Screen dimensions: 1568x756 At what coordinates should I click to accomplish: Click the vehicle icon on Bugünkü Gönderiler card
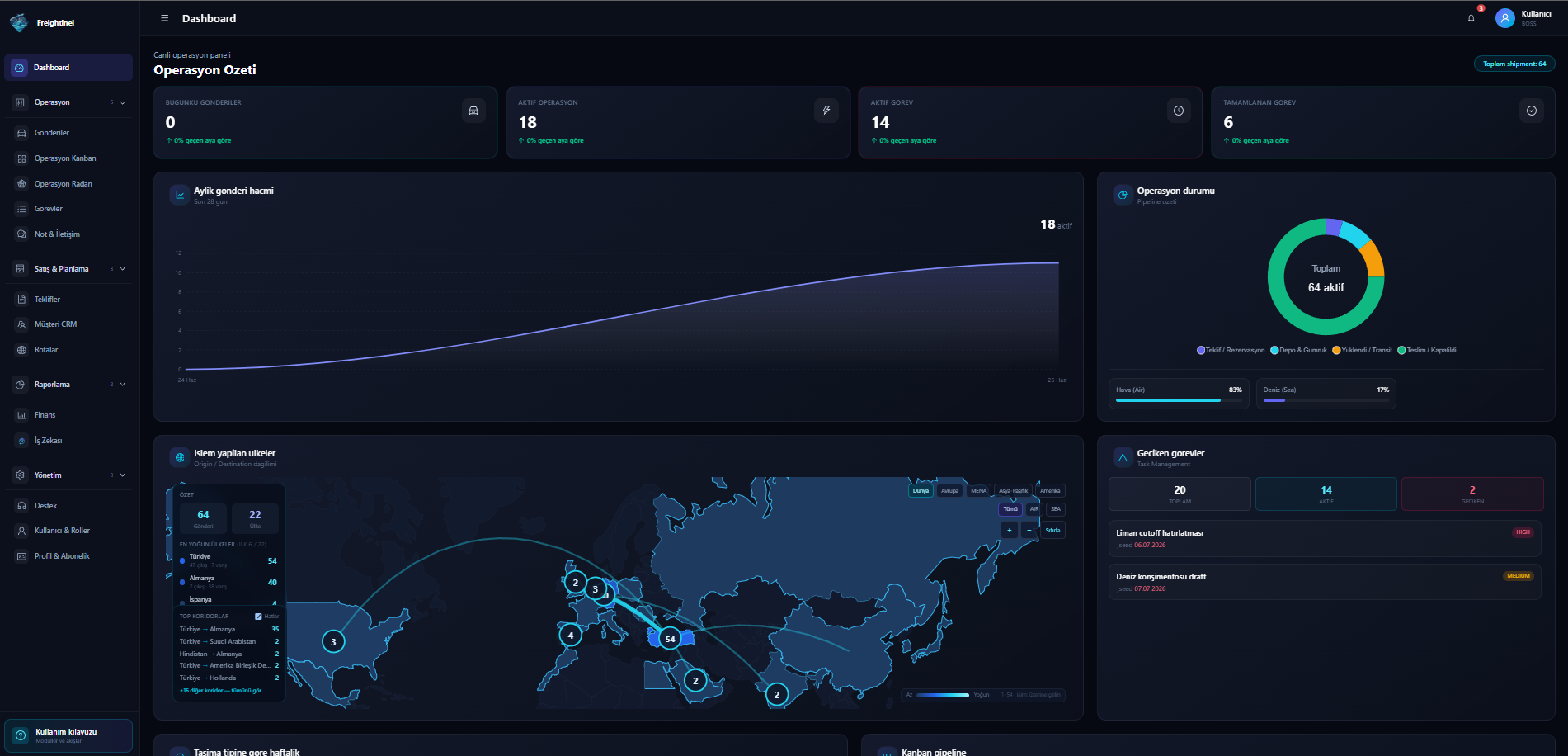point(473,111)
